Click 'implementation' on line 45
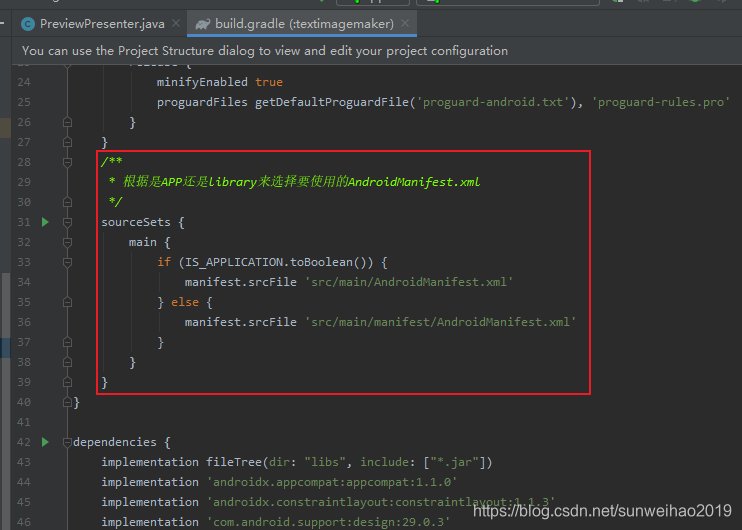 pyautogui.click(x=150, y=502)
